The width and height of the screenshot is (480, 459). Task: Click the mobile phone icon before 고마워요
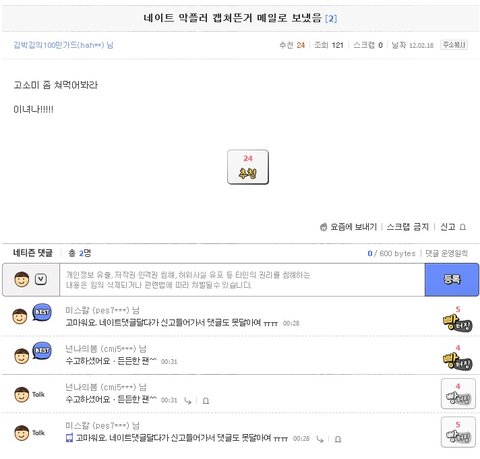(x=69, y=438)
